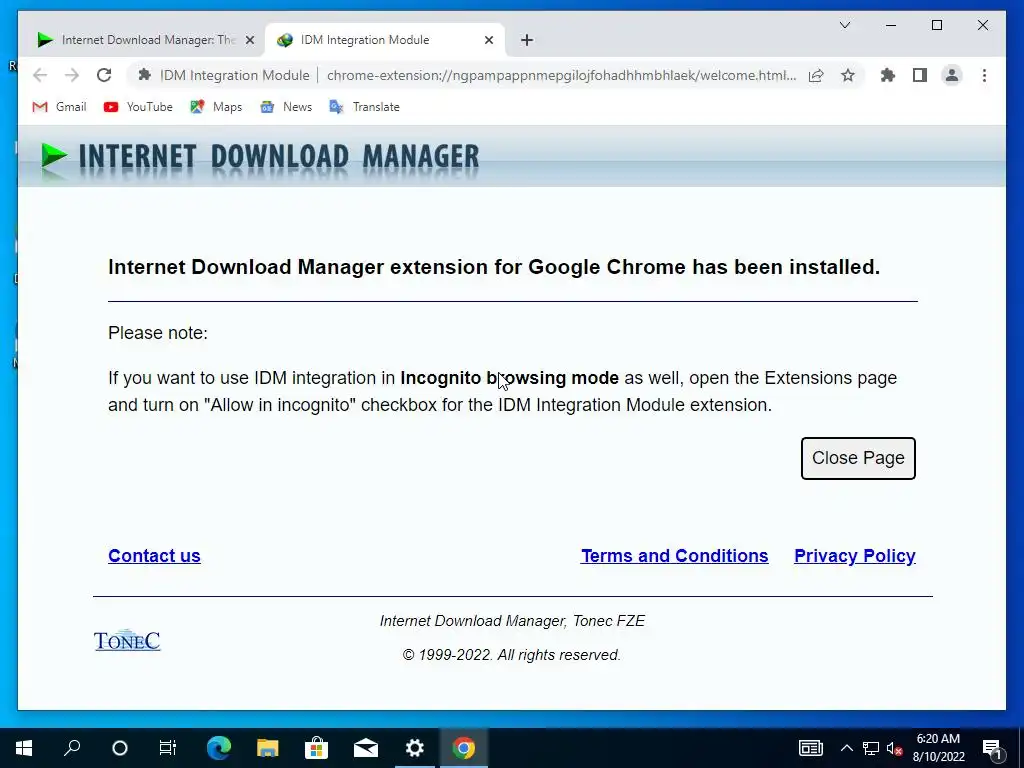Launch Microsoft Edge from taskbar
The height and width of the screenshot is (768, 1024).
pos(219,748)
